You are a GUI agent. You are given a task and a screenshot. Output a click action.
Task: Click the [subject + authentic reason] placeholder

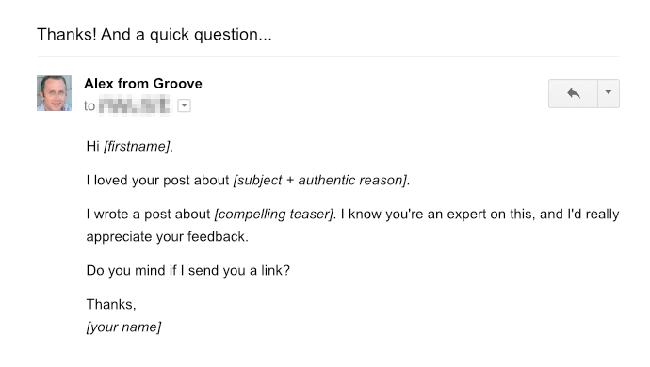click(320, 180)
